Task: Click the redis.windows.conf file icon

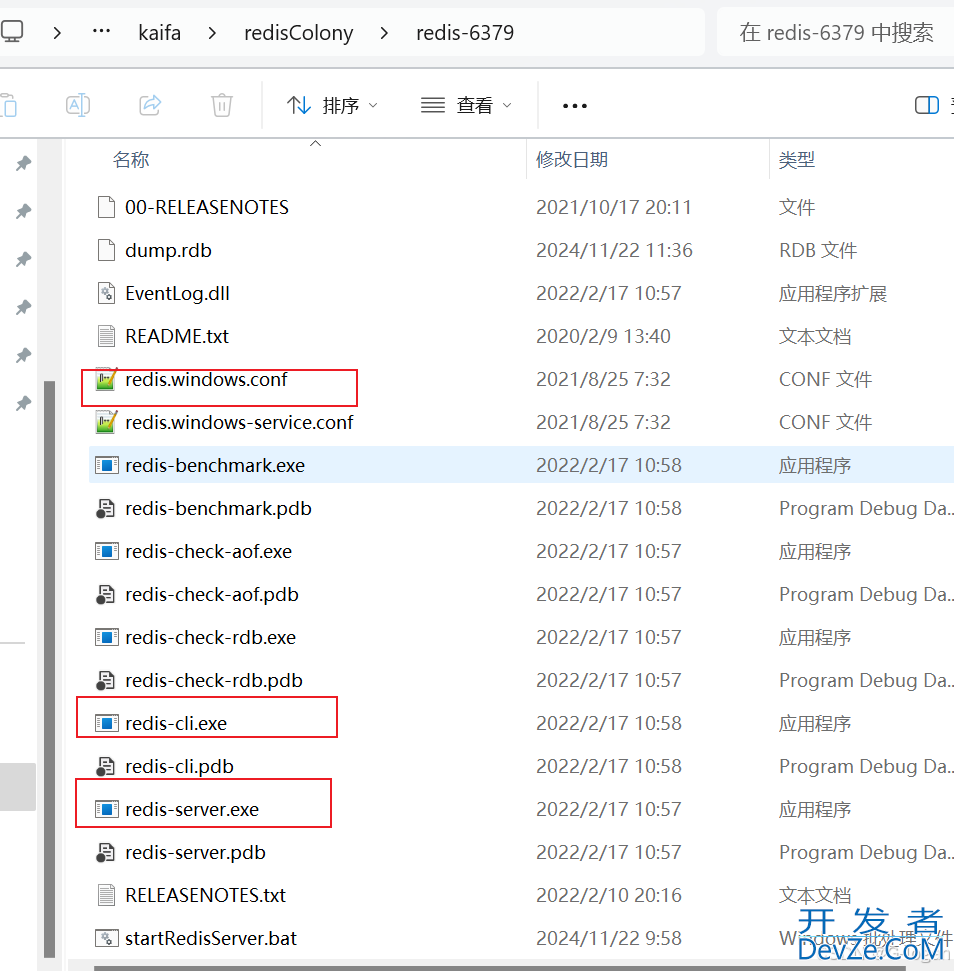Action: [x=106, y=379]
